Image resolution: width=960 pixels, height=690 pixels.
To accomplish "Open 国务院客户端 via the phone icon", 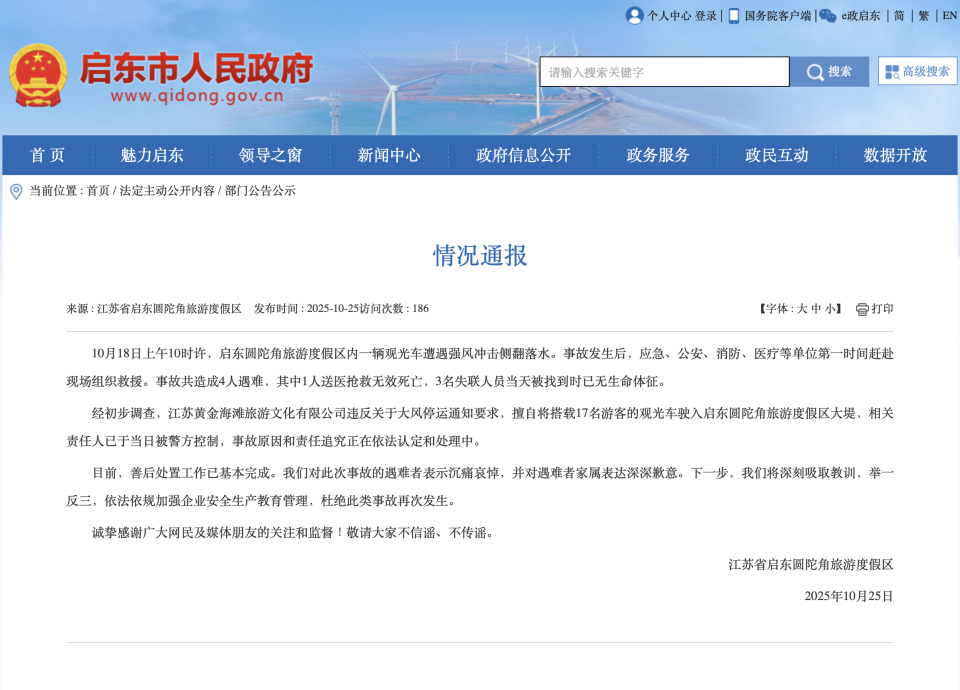I will tap(733, 15).
